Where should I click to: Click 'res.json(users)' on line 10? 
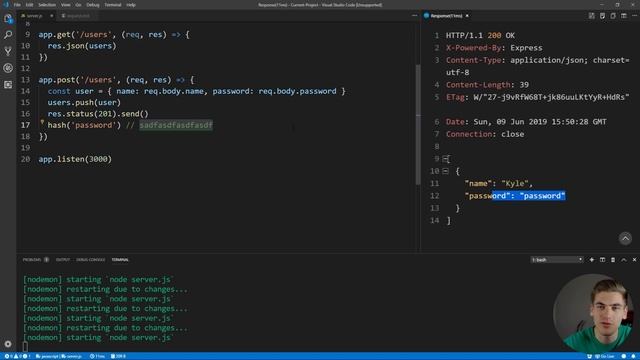point(82,46)
